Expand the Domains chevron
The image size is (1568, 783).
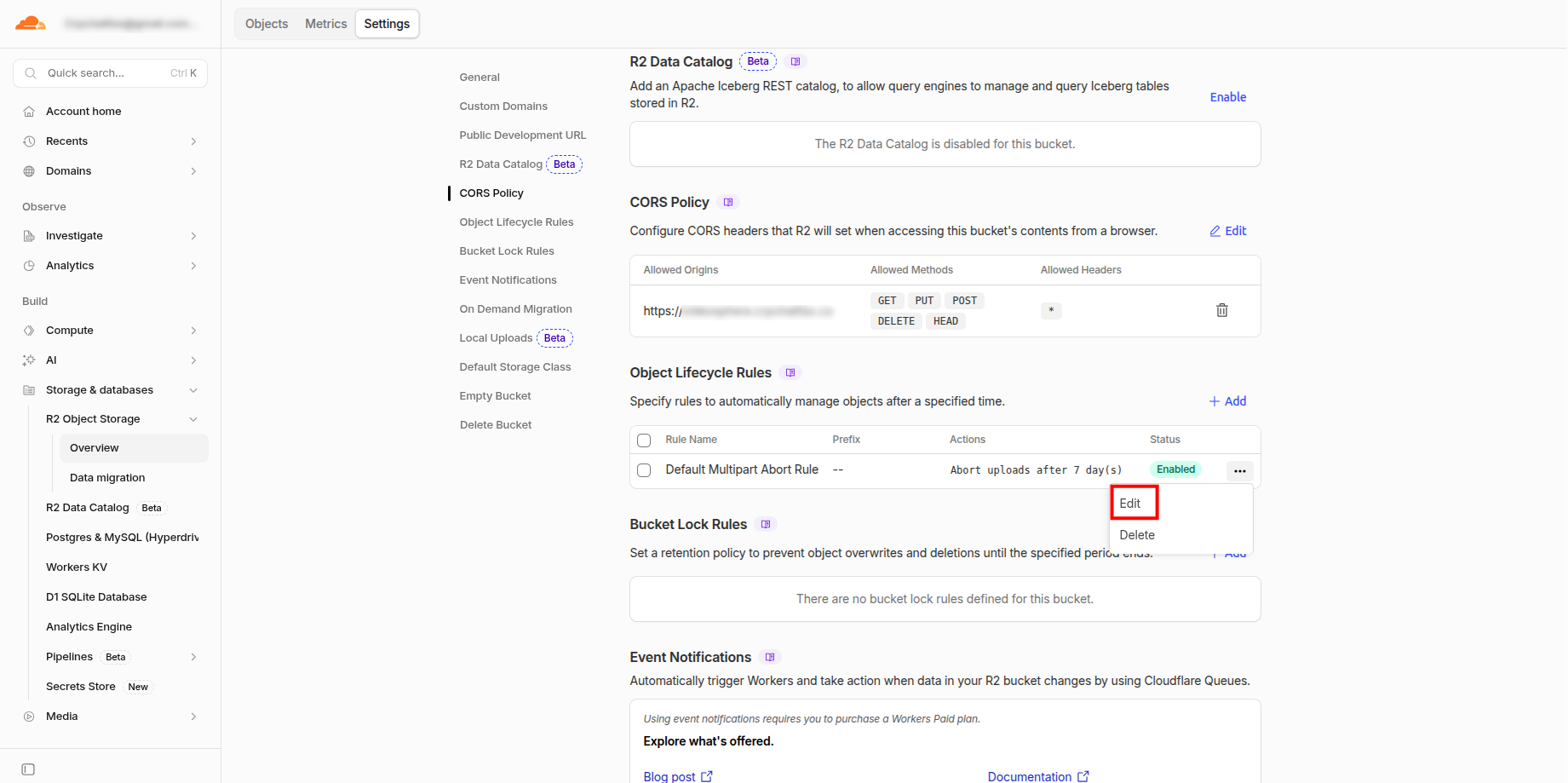point(193,171)
